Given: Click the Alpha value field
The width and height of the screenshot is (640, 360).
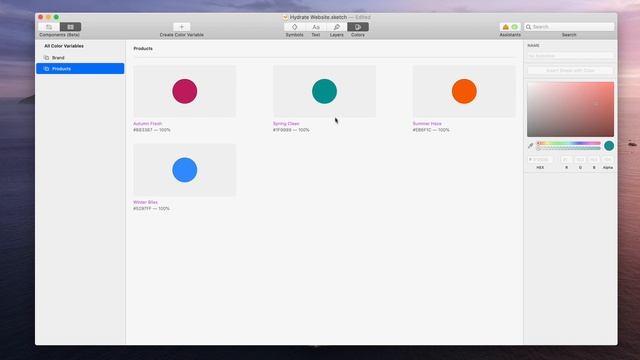Looking at the screenshot, I should tap(608, 160).
